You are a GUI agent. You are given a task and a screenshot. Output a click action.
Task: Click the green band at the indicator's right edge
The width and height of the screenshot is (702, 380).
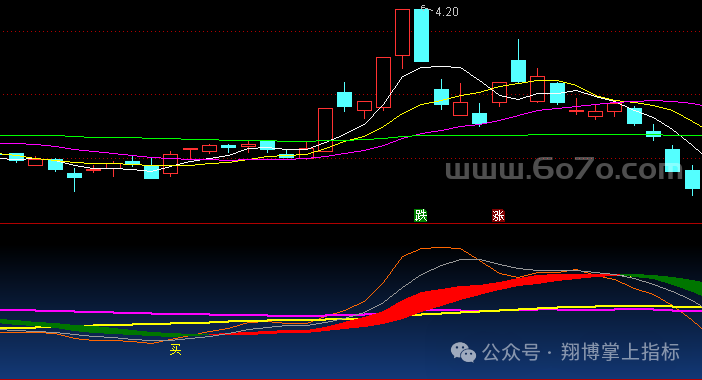pos(672,283)
